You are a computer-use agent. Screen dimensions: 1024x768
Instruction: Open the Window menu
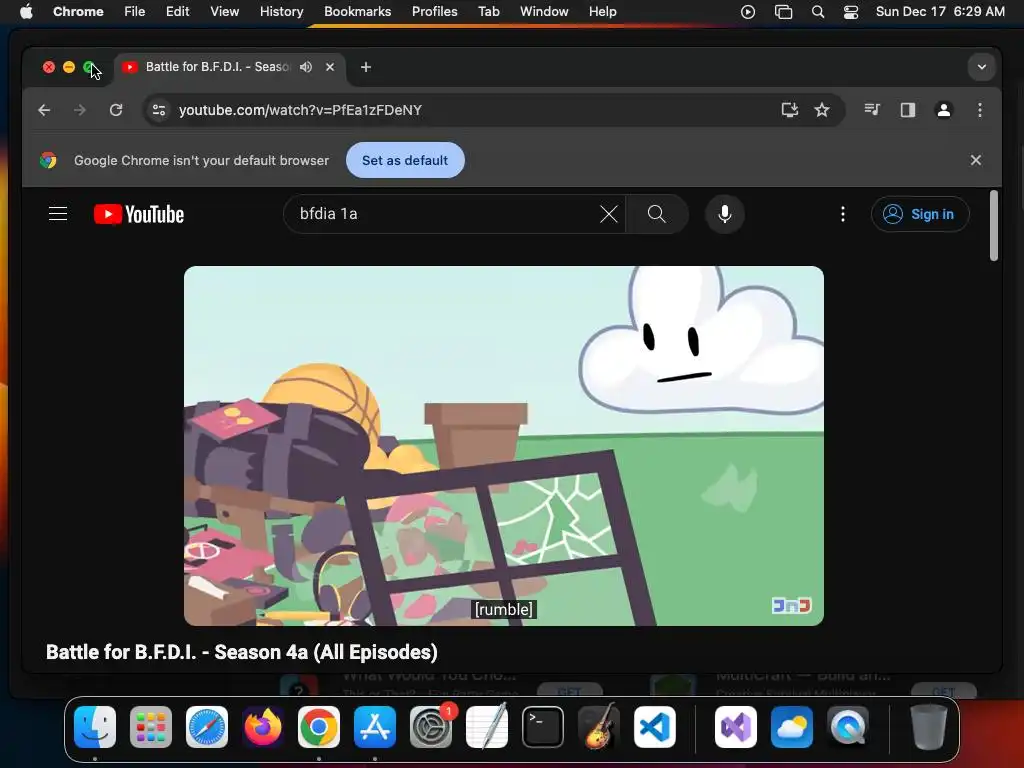pyautogui.click(x=544, y=11)
